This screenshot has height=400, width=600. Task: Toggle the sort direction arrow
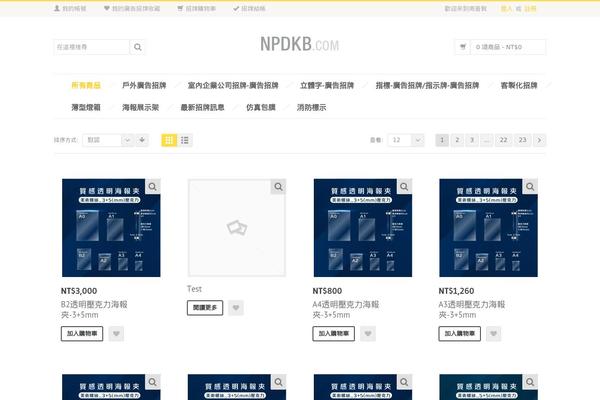142,140
